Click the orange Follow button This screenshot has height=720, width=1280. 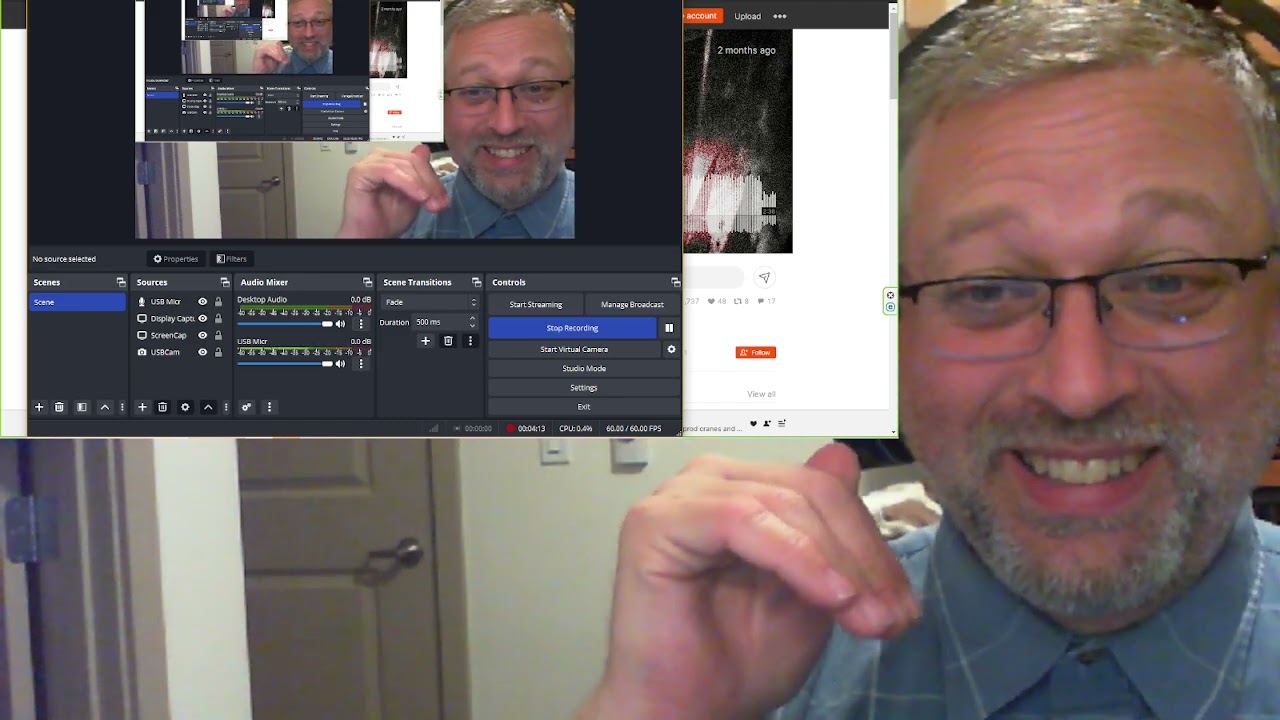[756, 352]
